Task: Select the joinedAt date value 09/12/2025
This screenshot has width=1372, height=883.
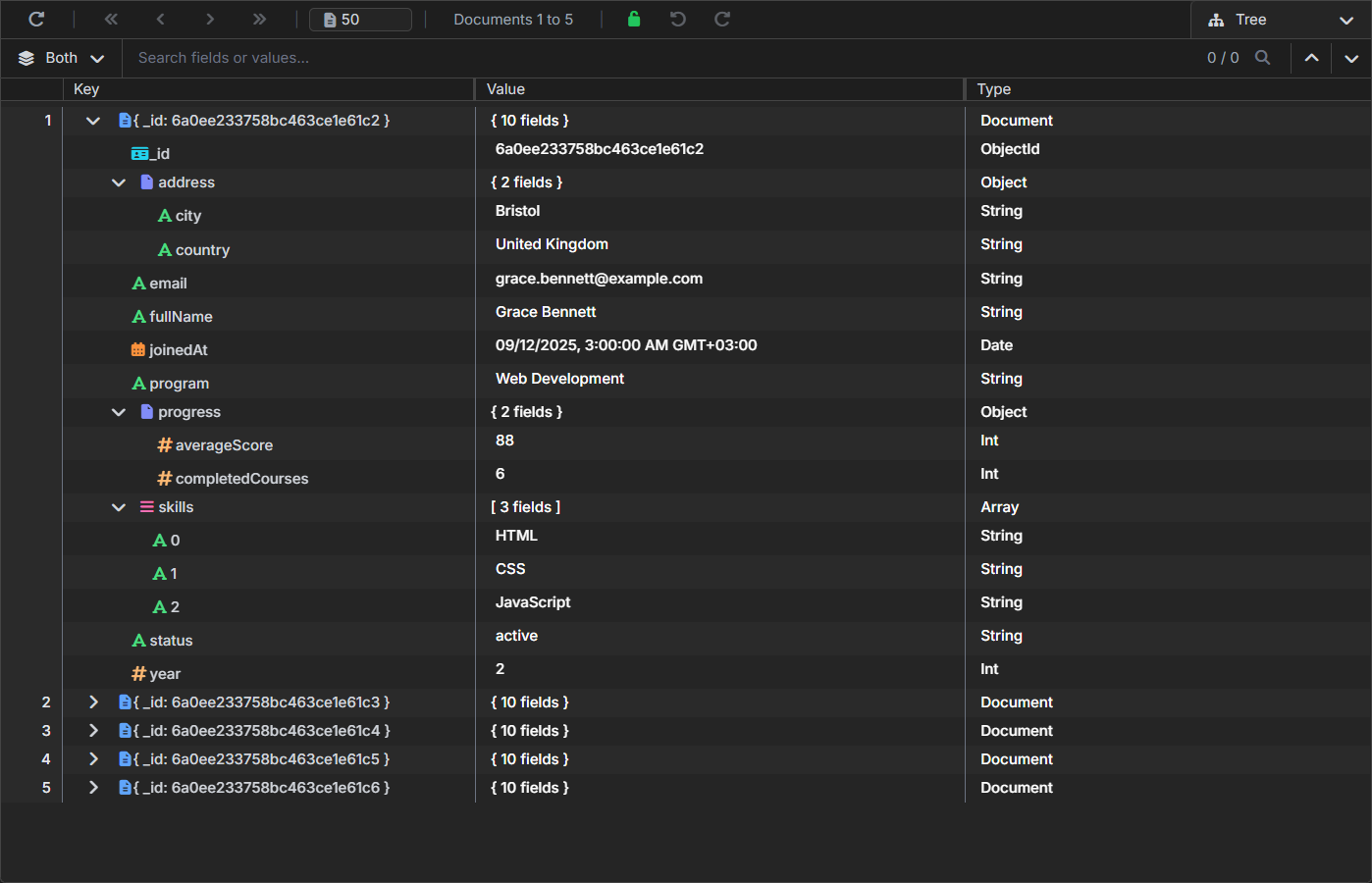Action: point(626,345)
